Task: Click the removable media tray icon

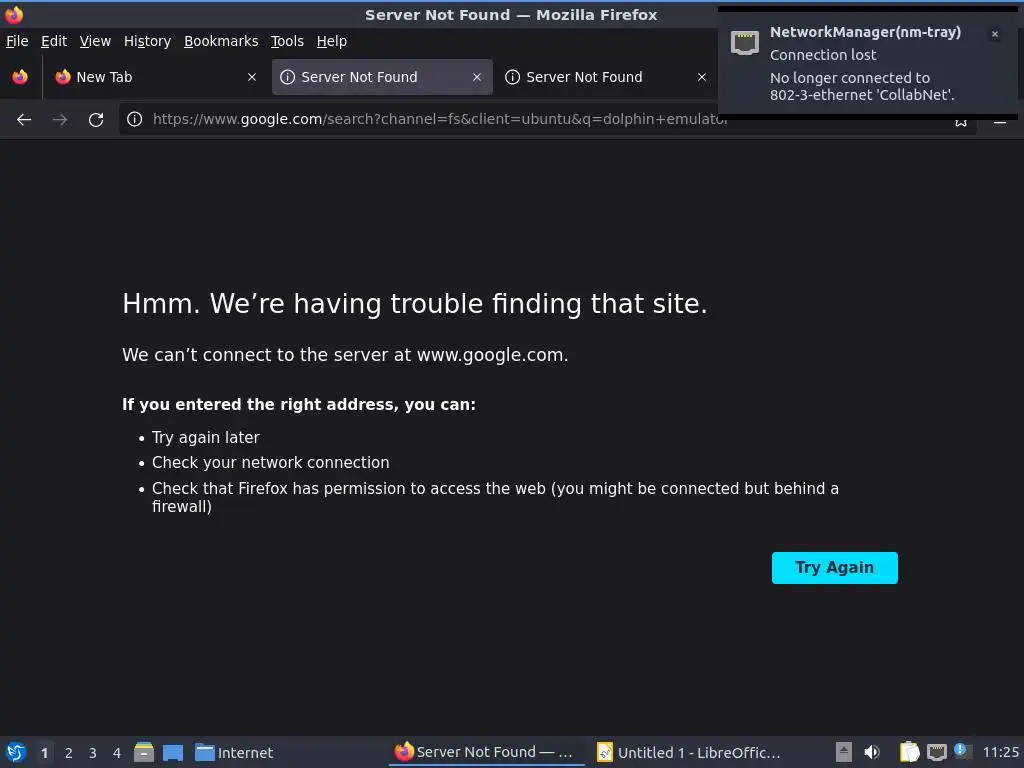Action: [x=844, y=752]
